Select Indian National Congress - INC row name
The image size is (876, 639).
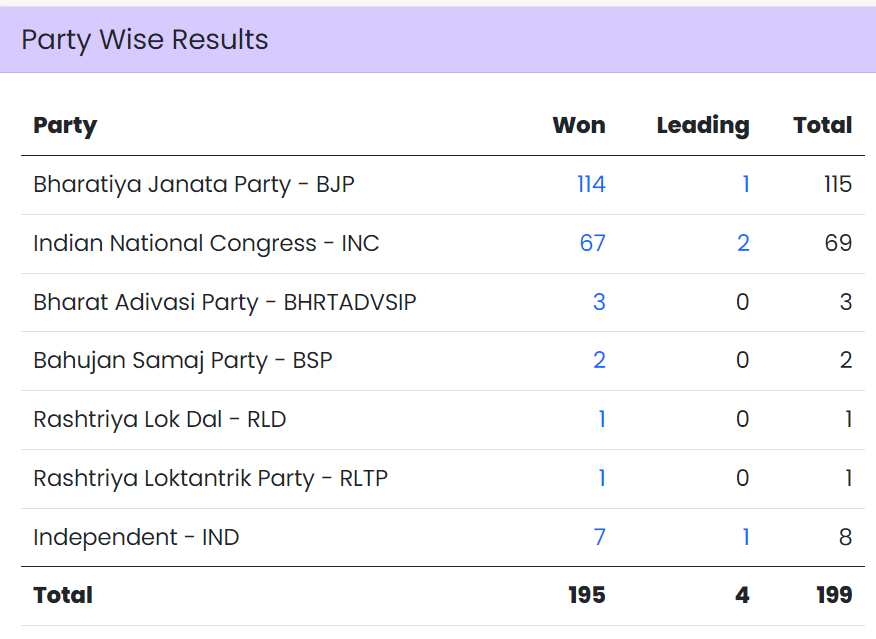point(206,244)
